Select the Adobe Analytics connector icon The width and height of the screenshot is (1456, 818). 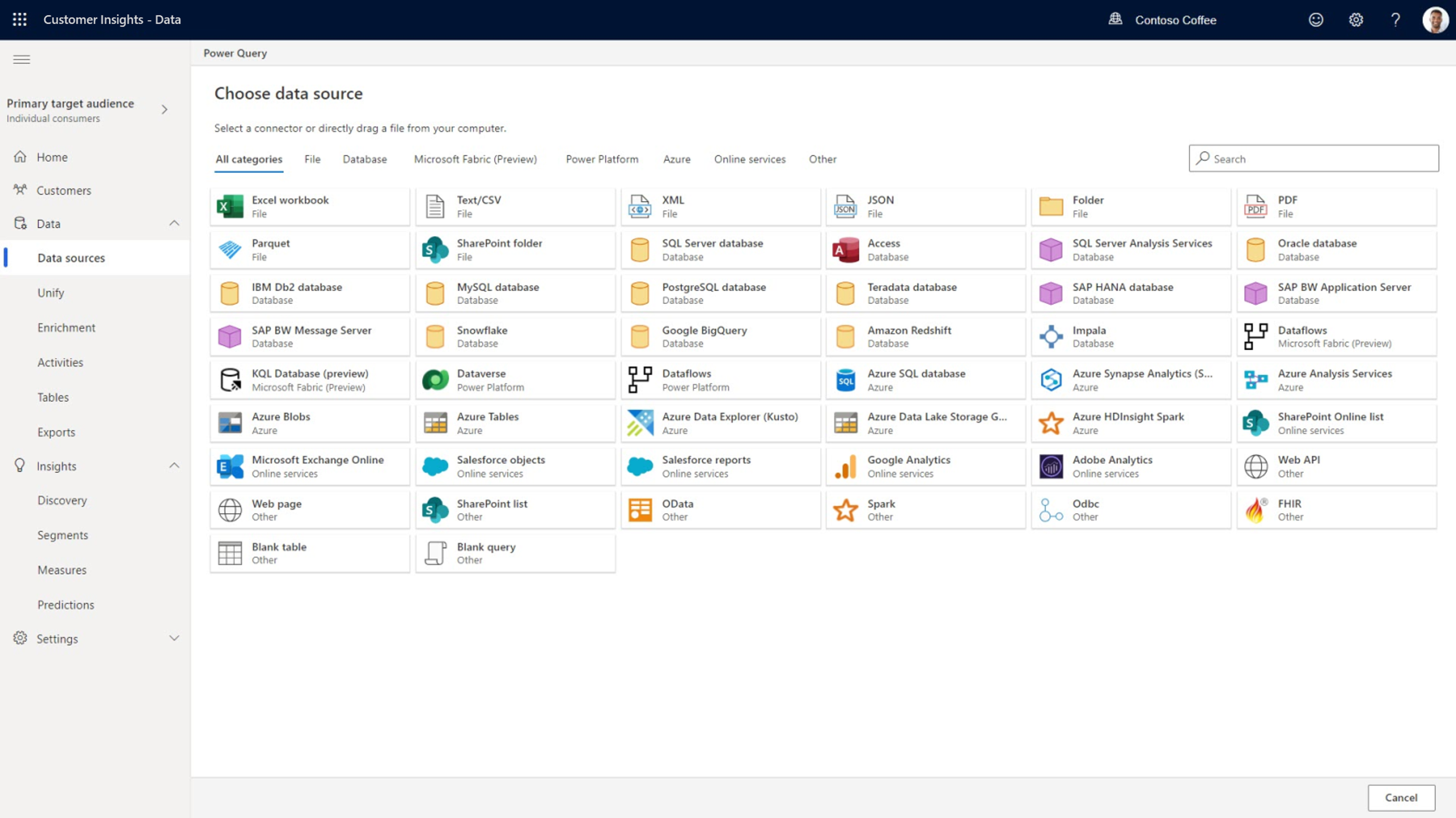pyautogui.click(x=1051, y=467)
